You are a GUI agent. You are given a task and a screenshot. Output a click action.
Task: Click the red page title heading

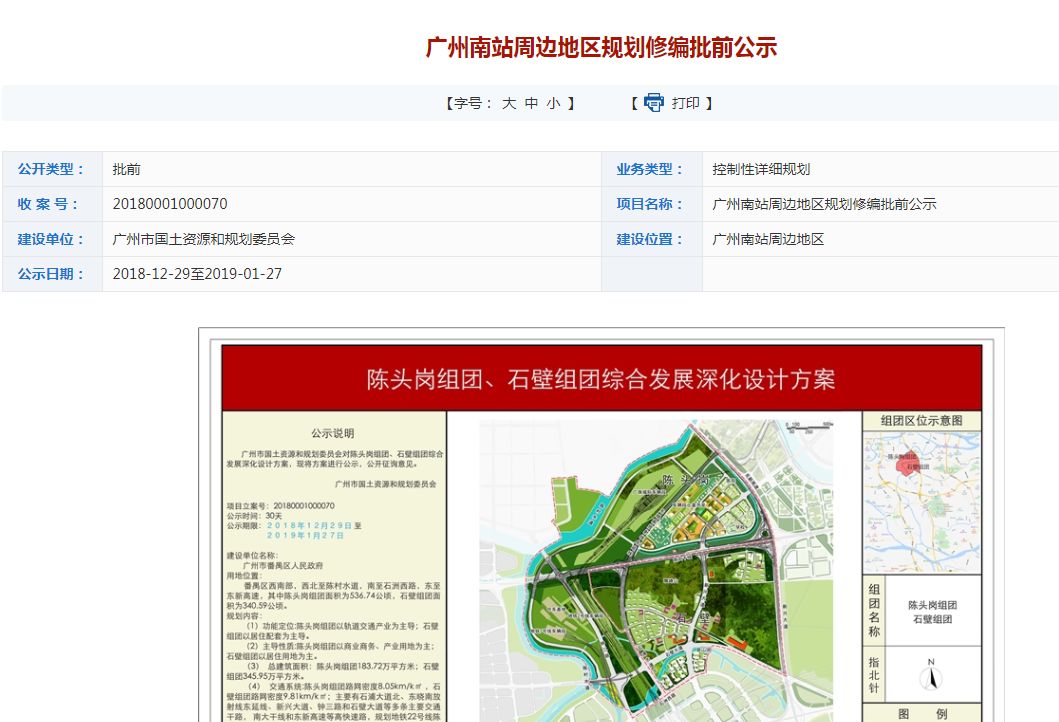point(601,47)
